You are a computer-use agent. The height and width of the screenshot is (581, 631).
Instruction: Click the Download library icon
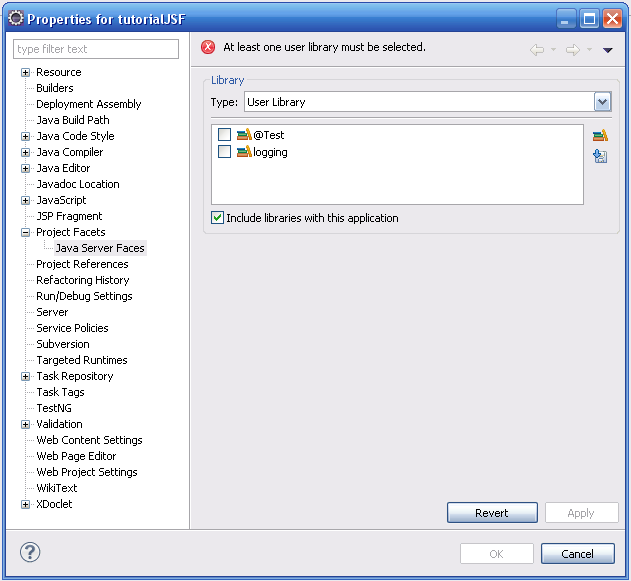pos(600,156)
